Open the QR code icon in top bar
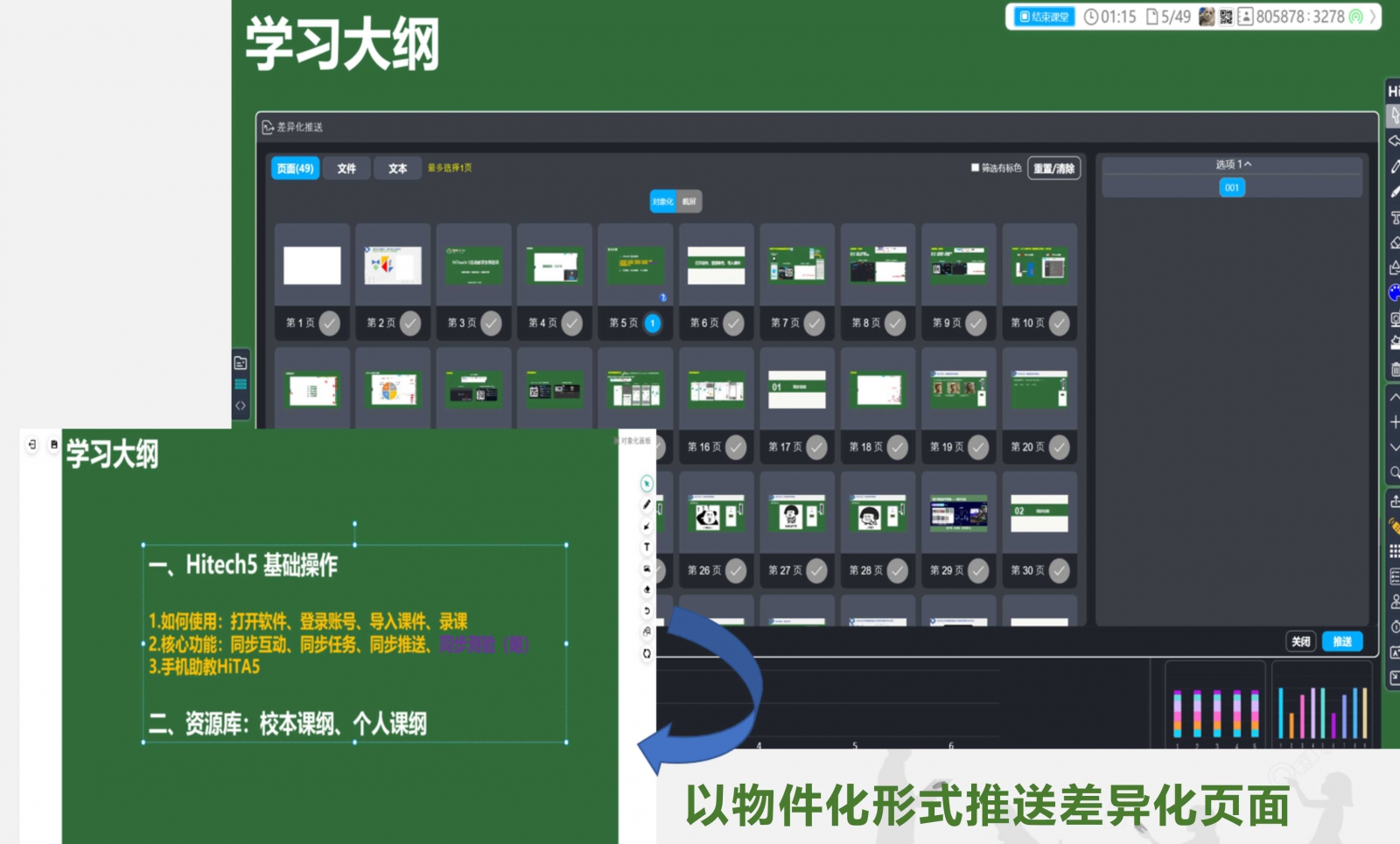This screenshot has width=1400, height=844. pos(1226,17)
